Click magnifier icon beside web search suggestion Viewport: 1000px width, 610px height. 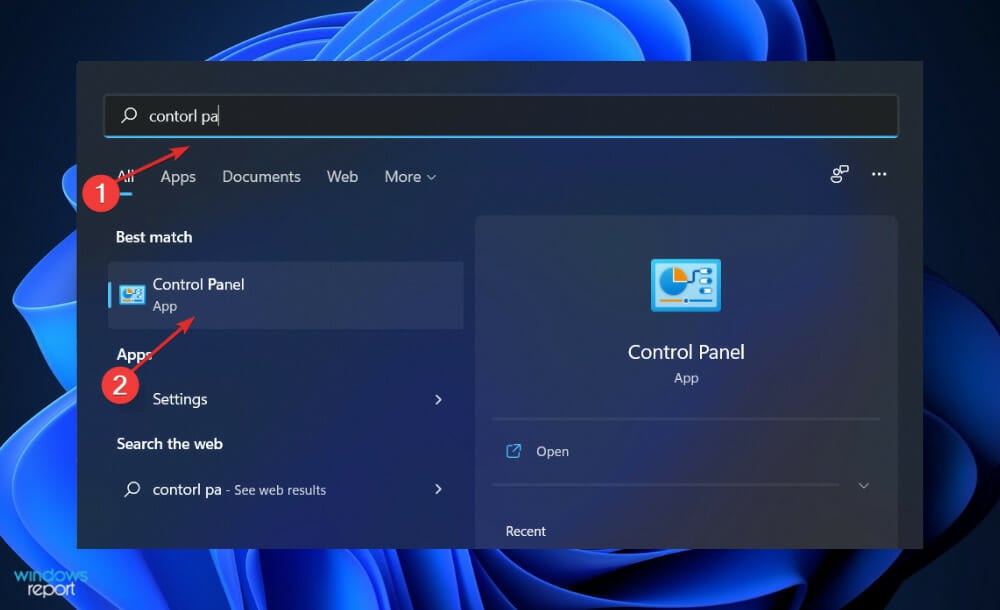point(132,489)
